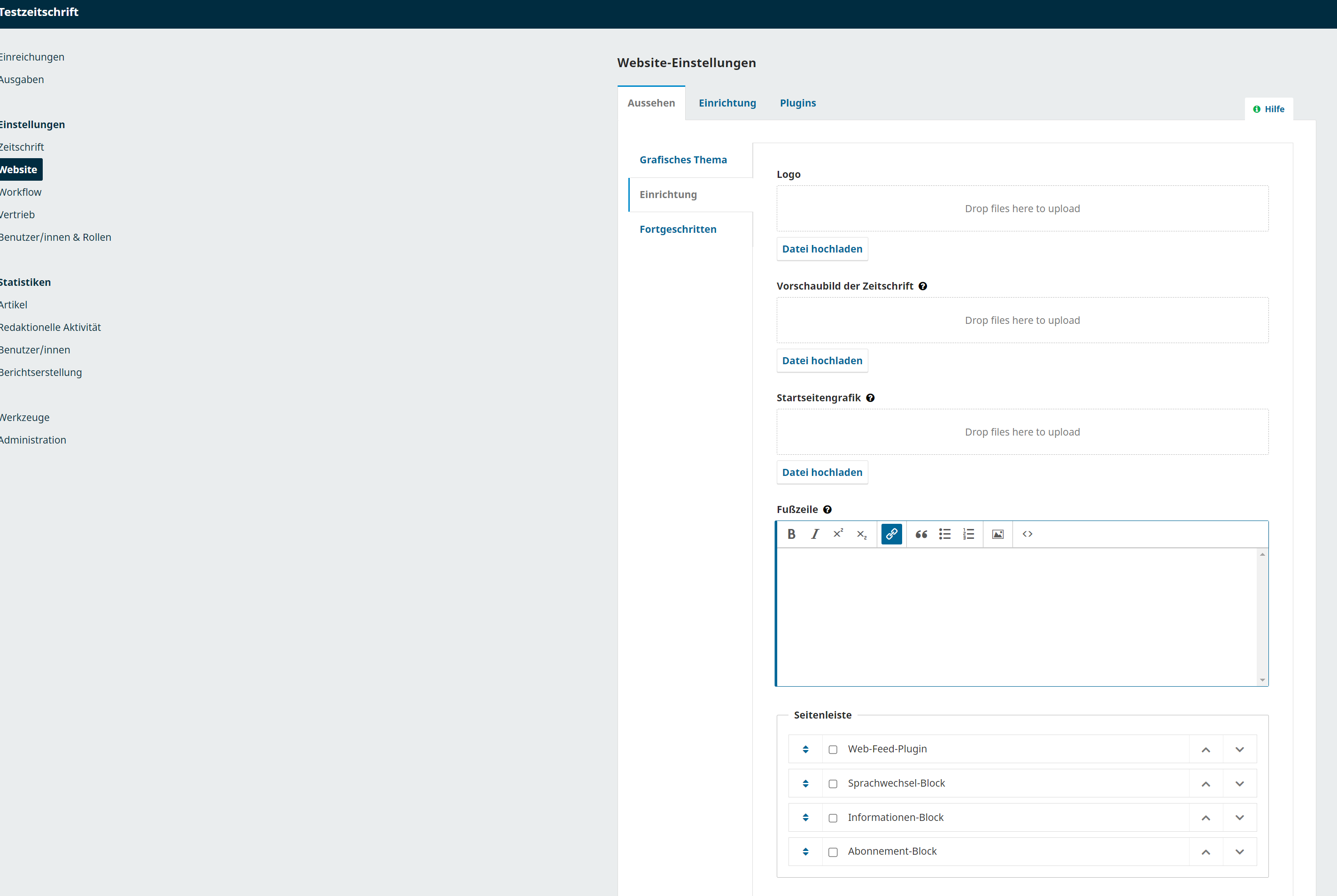Enable the Abonnement-Block sidebar checkbox

[x=833, y=852]
